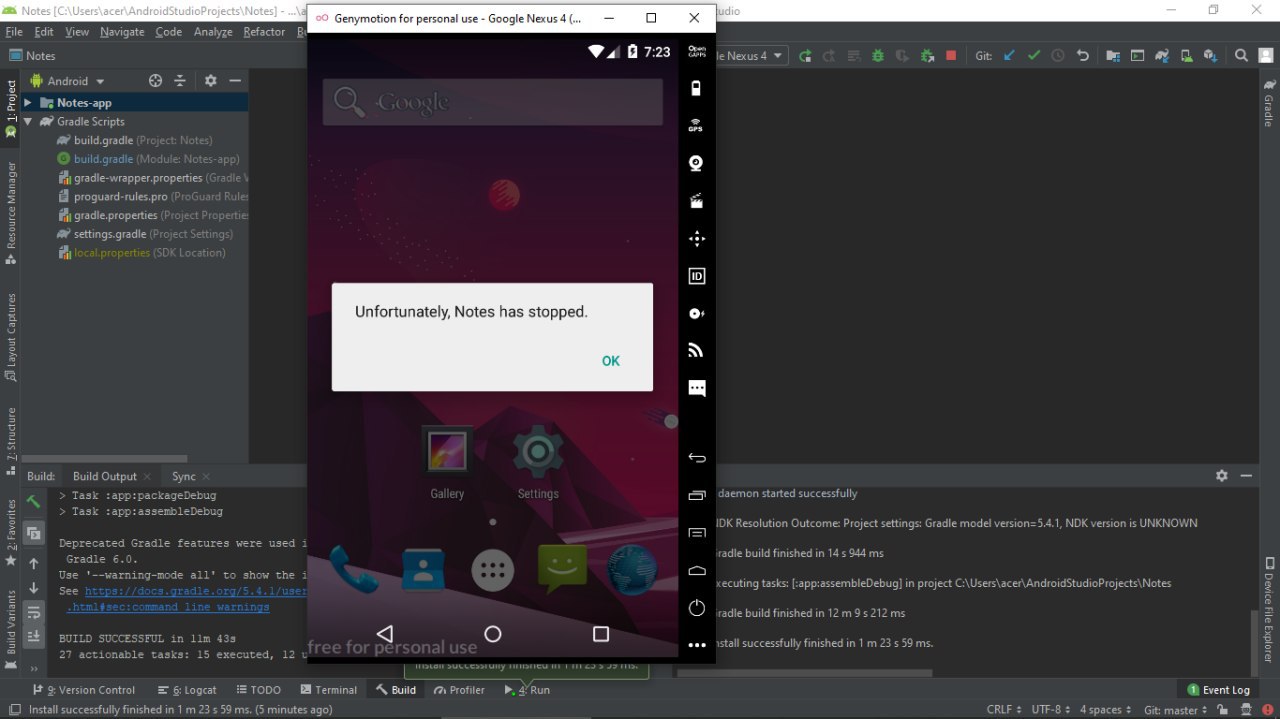Open the Analyze menu
Viewport: 1280px width, 719px height.
[213, 32]
